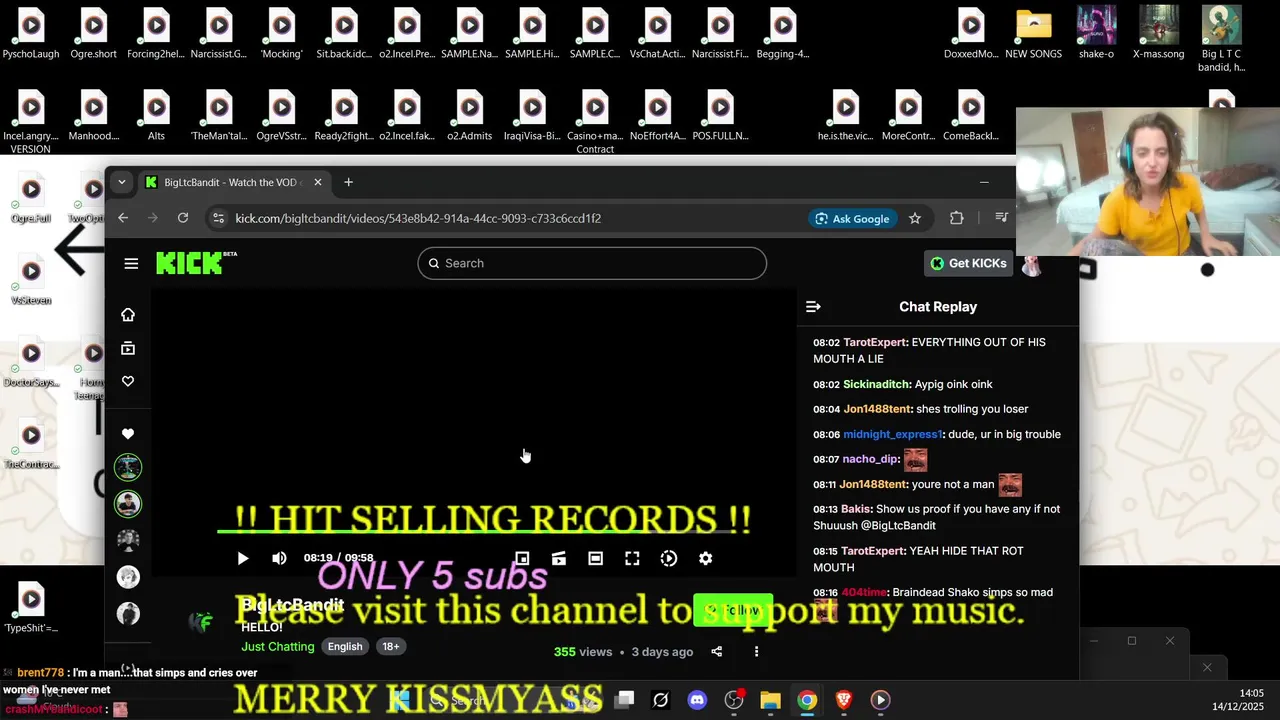Go back in Chrome
The height and width of the screenshot is (720, 1280).
click(x=123, y=218)
